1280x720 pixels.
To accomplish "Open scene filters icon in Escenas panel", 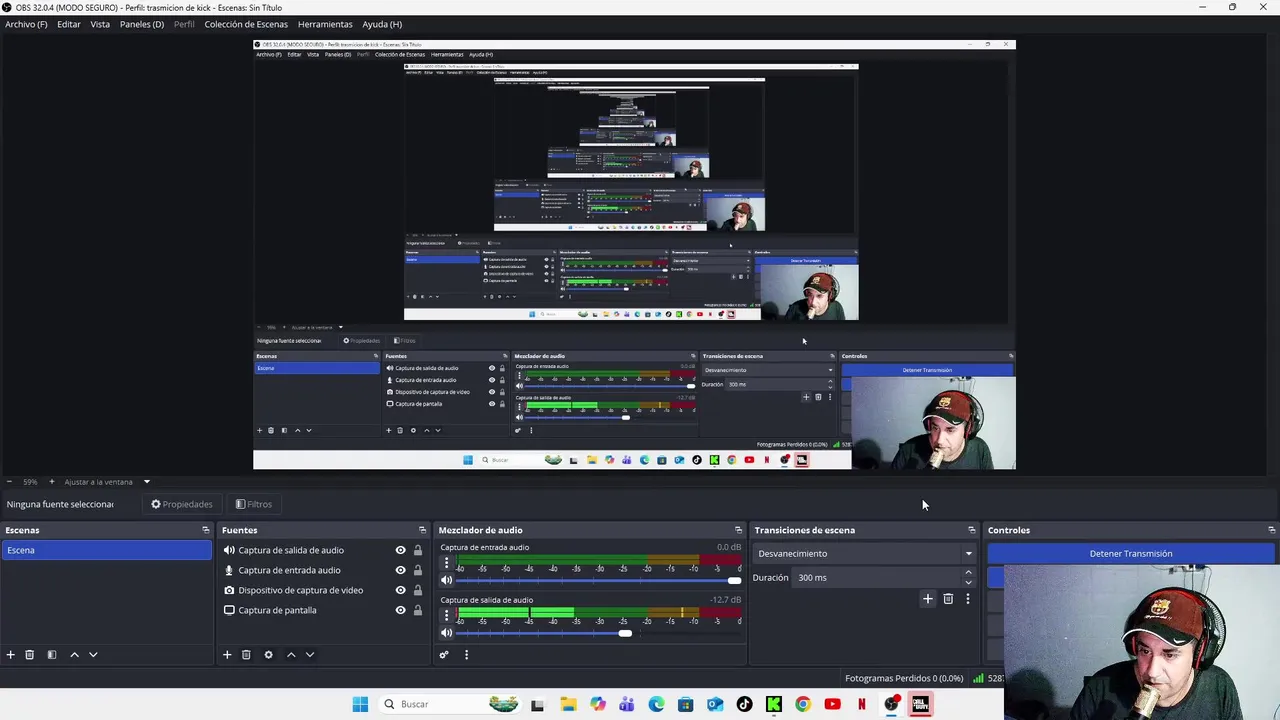I will [52, 655].
